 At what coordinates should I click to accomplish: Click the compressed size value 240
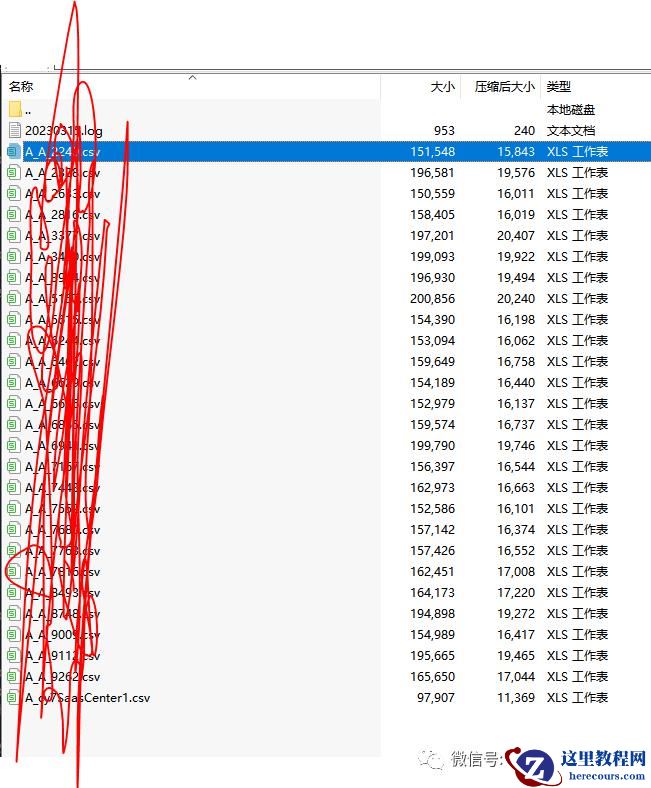pyautogui.click(x=524, y=131)
